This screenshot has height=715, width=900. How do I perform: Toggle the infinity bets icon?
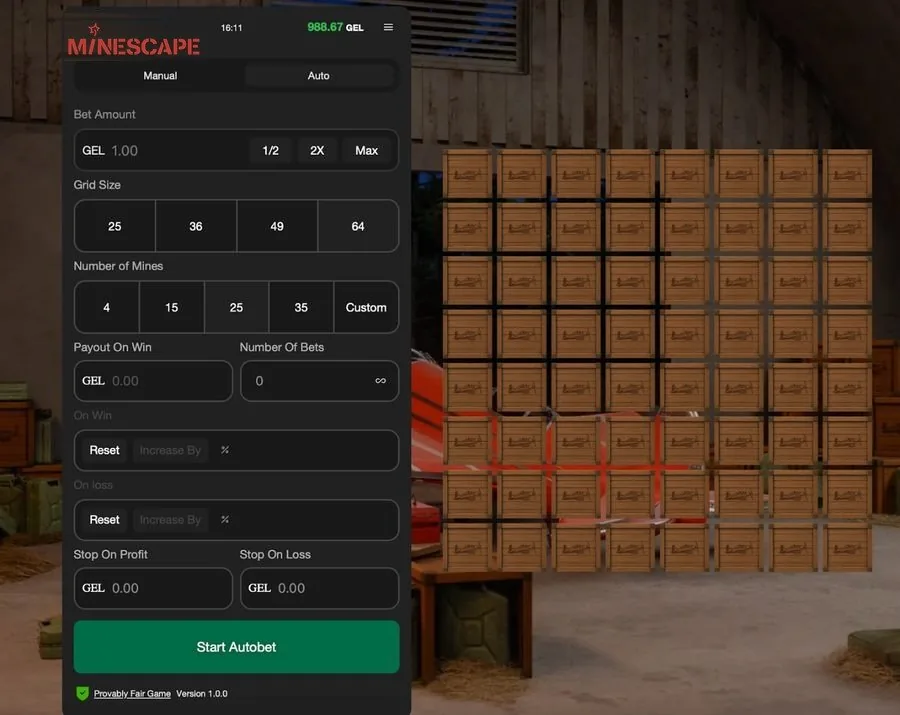pos(380,380)
